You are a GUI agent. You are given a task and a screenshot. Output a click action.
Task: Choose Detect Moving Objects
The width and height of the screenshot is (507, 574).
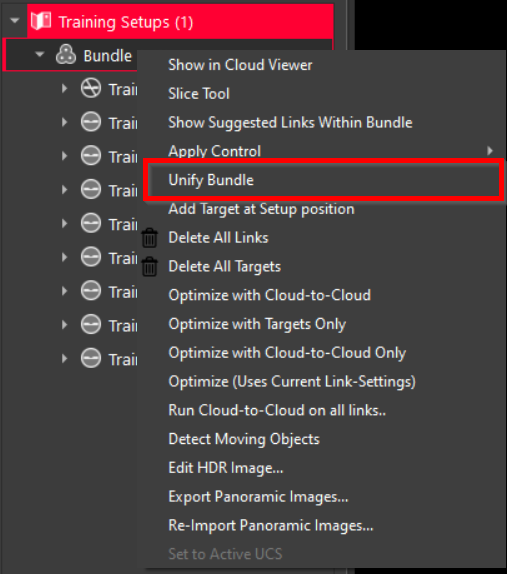244,439
